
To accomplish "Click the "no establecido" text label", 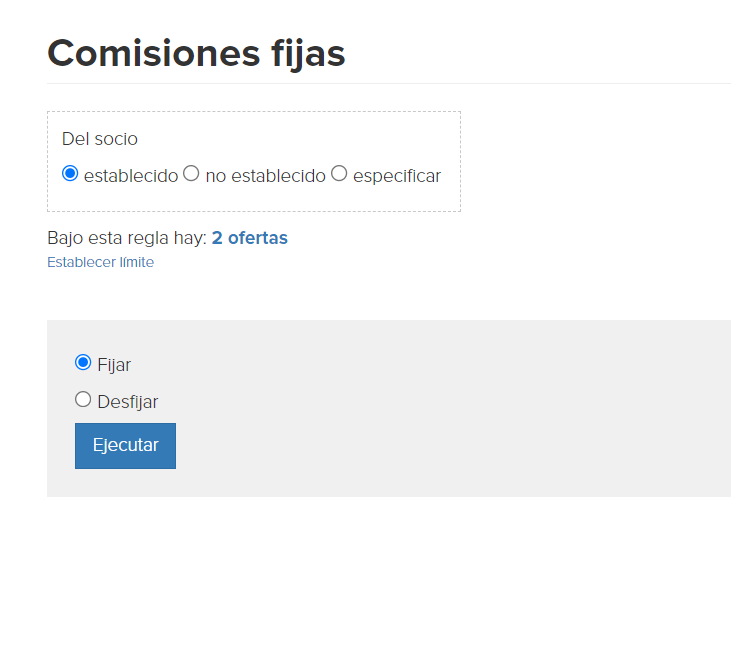I will pos(265,176).
